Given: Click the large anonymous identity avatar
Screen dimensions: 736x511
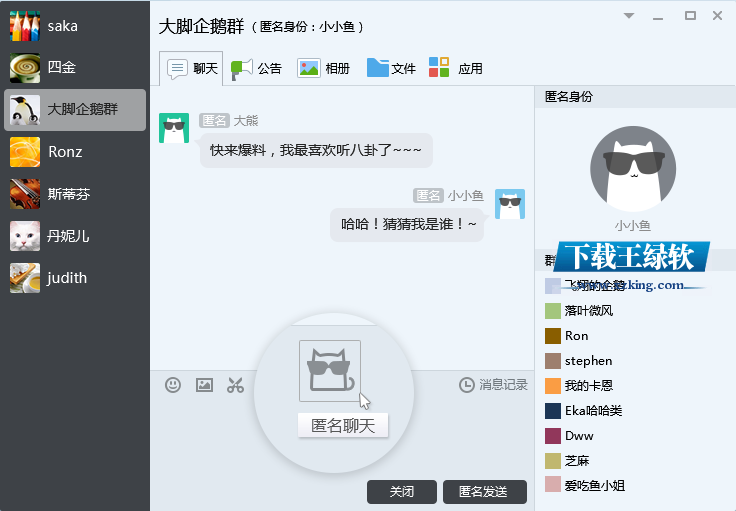Looking at the screenshot, I should (633, 169).
